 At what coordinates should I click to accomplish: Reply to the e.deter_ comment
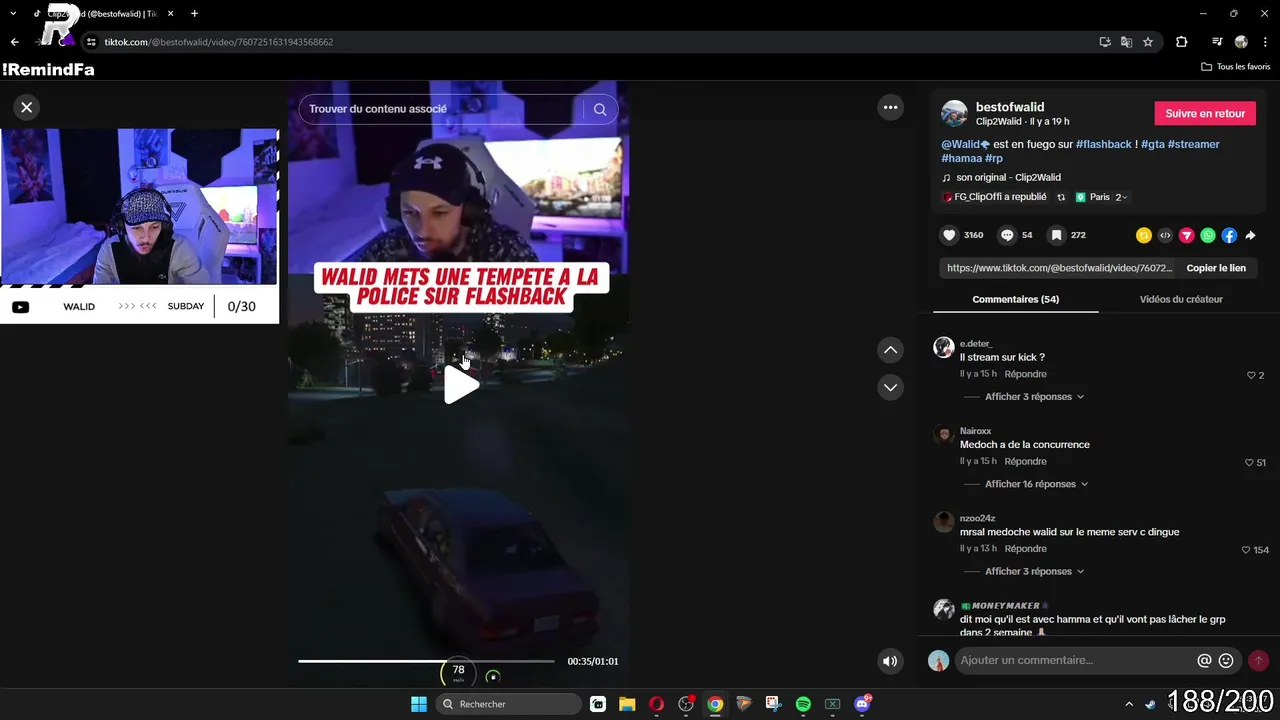point(1025,374)
